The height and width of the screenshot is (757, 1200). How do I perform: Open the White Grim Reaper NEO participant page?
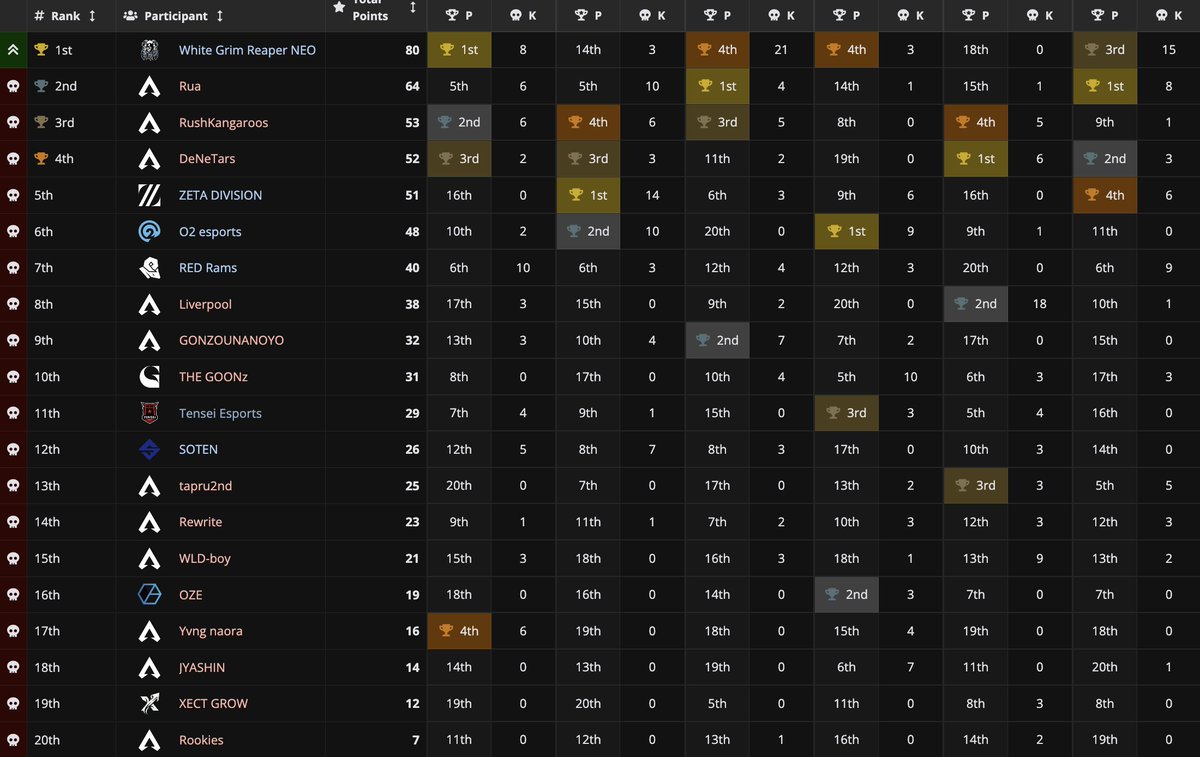point(247,50)
